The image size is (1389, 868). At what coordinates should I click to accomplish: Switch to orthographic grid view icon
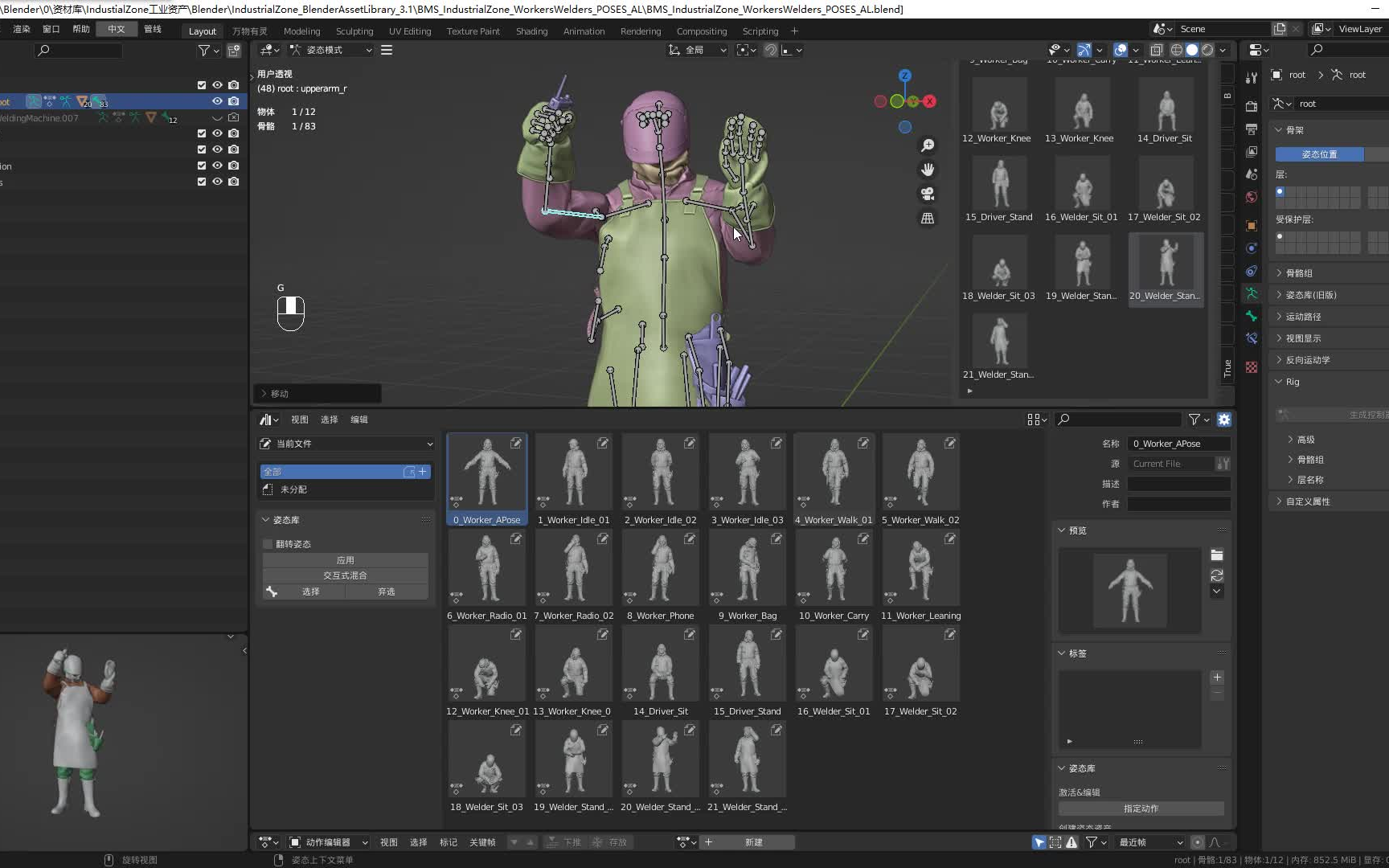point(928,219)
